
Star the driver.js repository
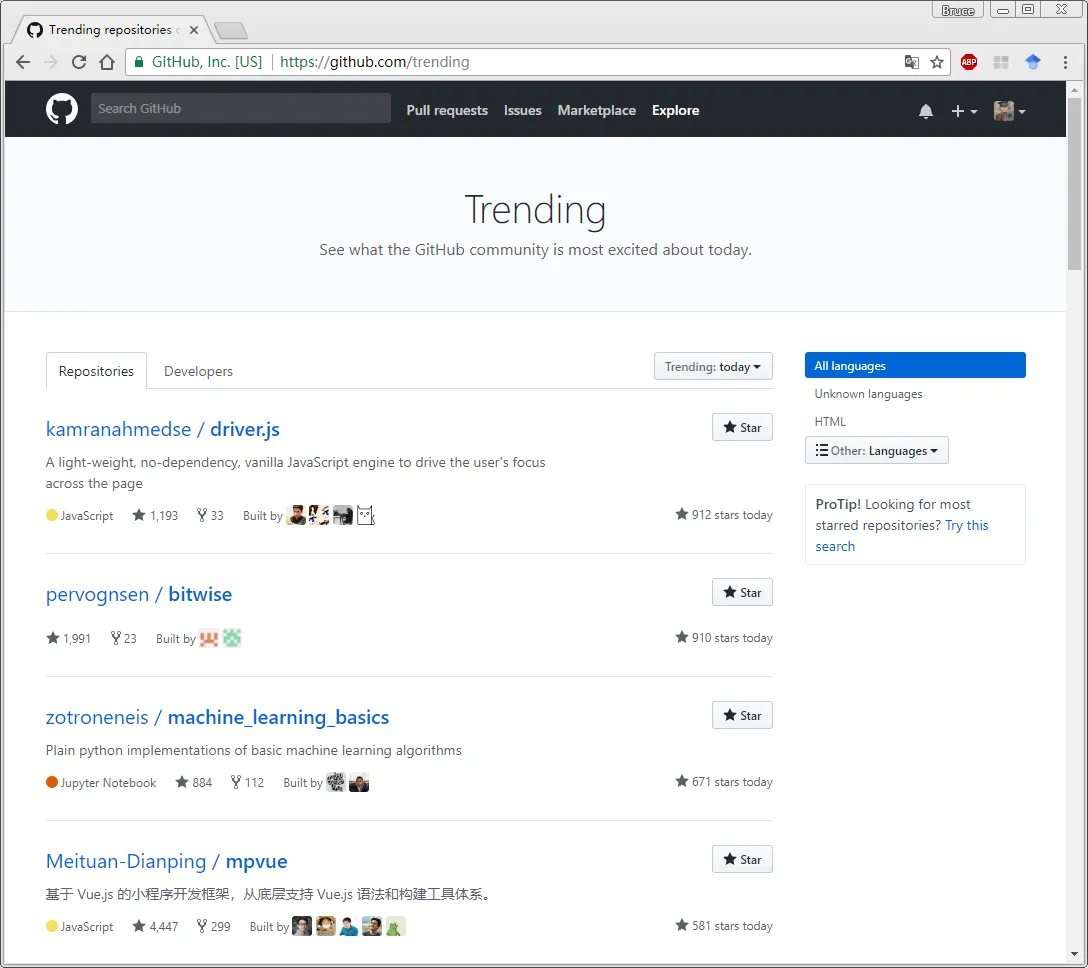coord(742,428)
